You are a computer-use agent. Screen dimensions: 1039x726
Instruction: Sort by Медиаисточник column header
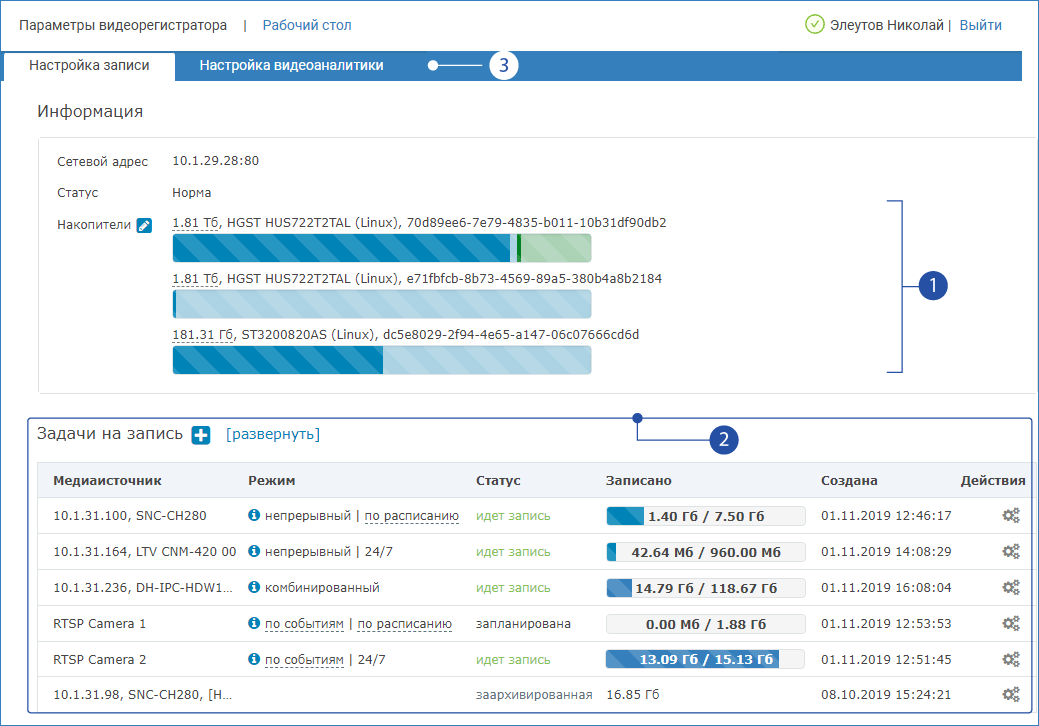107,481
